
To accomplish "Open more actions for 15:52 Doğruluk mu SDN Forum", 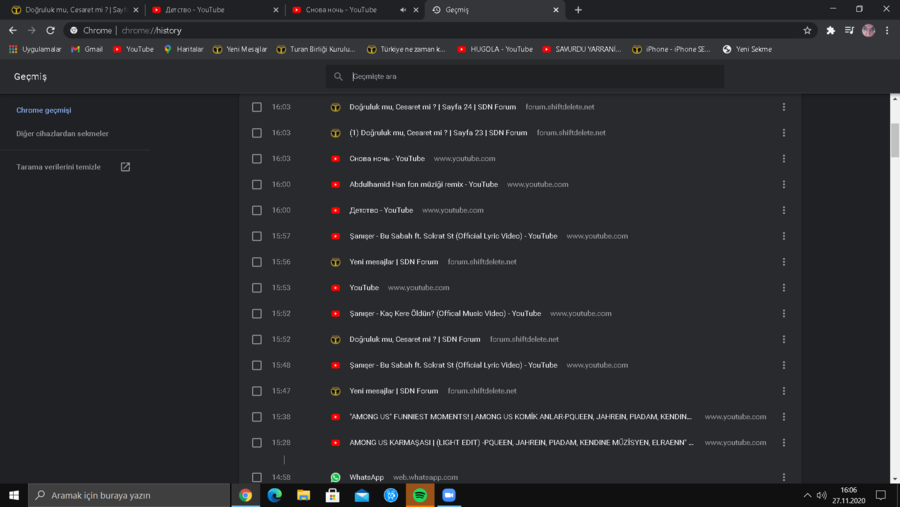I will tap(783, 339).
